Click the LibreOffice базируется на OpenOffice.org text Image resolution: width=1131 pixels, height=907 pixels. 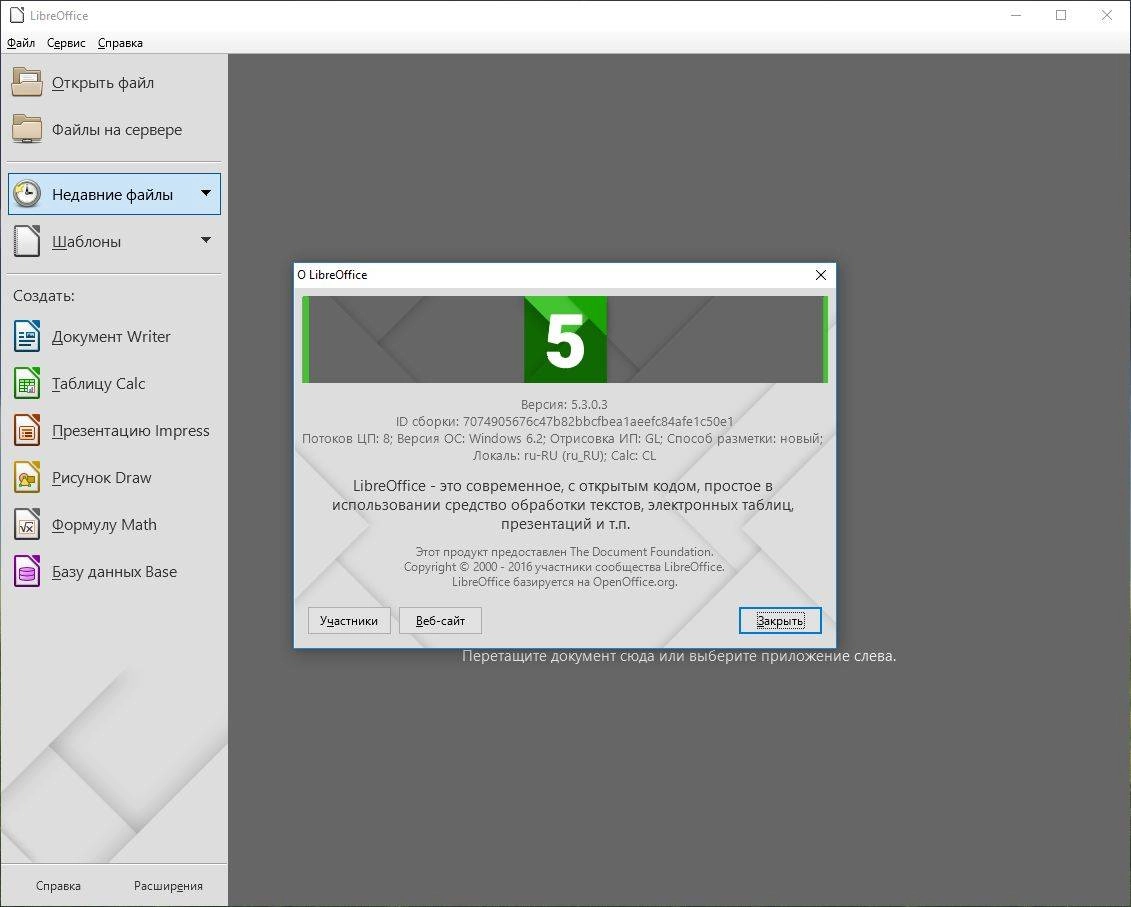point(564,582)
